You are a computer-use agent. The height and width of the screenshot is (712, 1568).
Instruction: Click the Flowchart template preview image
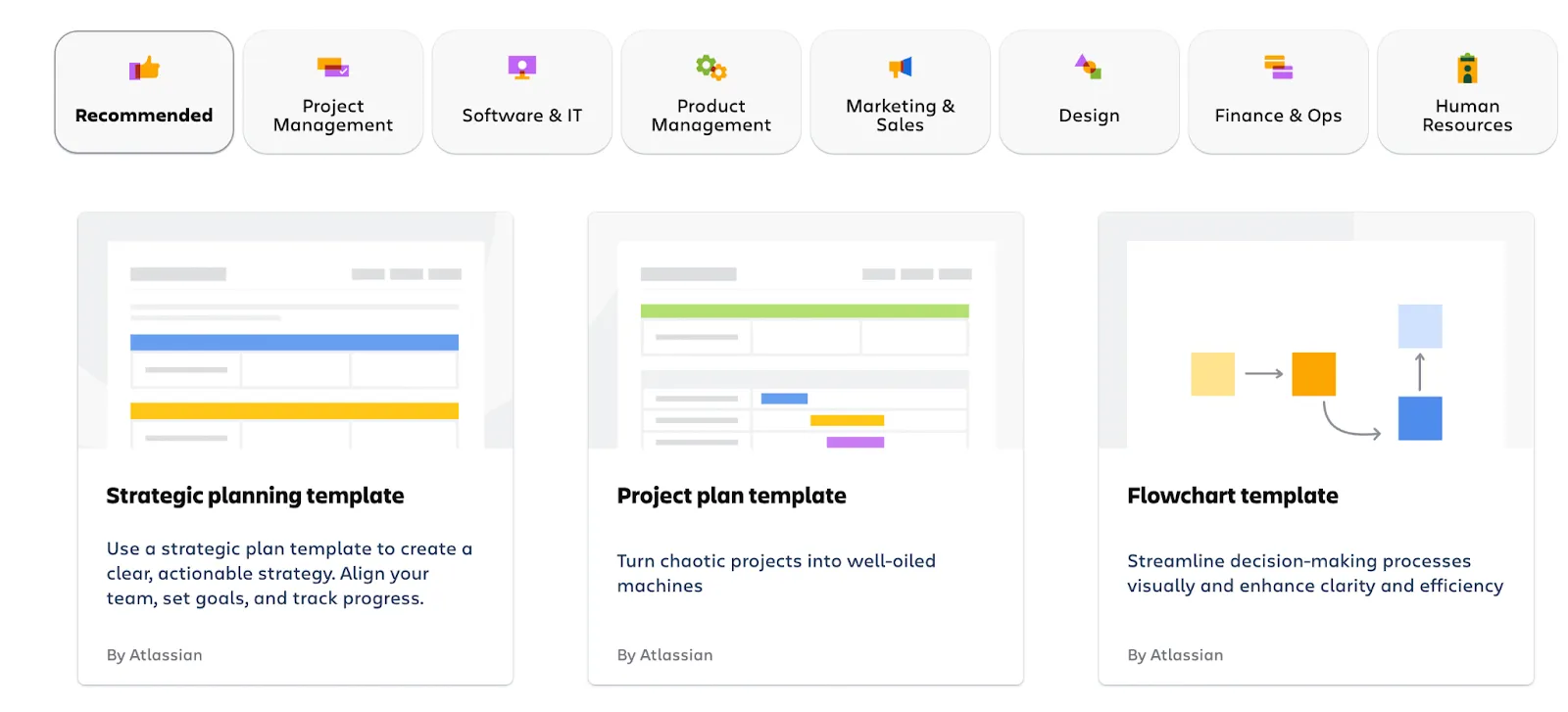(1316, 333)
